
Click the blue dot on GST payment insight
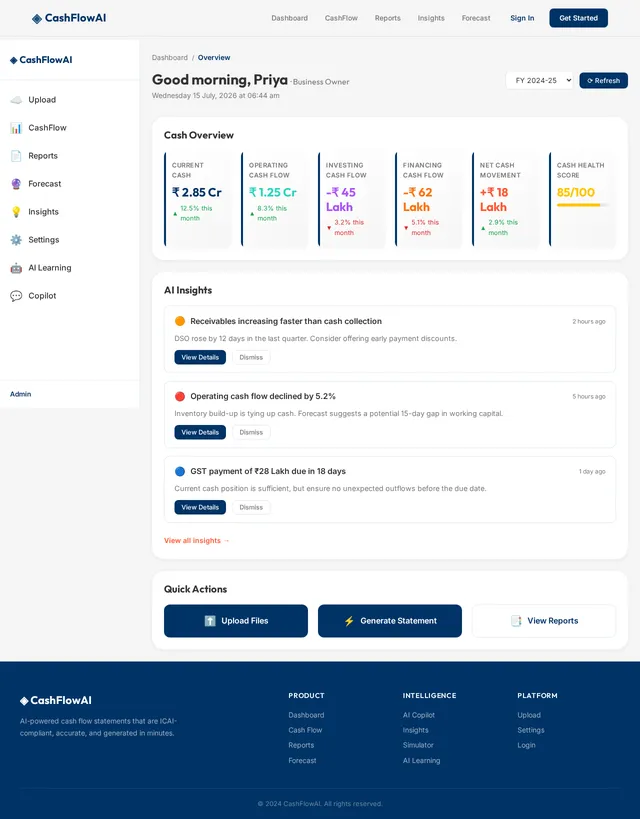click(180, 471)
